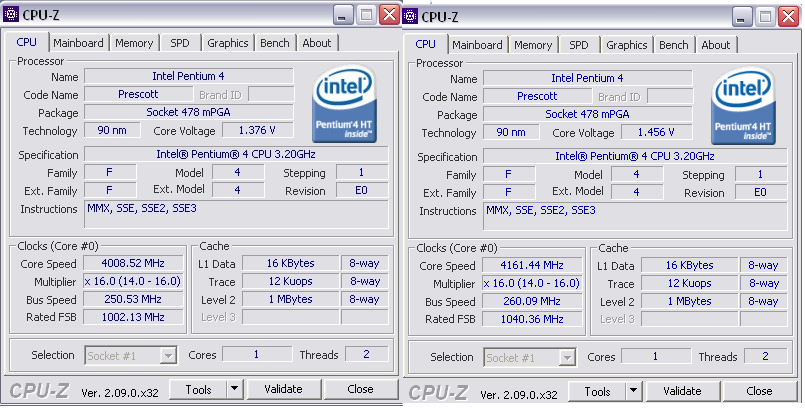Switch to Memory tab in right window
Image resolution: width=805 pixels, height=411 pixels.
[x=533, y=45]
